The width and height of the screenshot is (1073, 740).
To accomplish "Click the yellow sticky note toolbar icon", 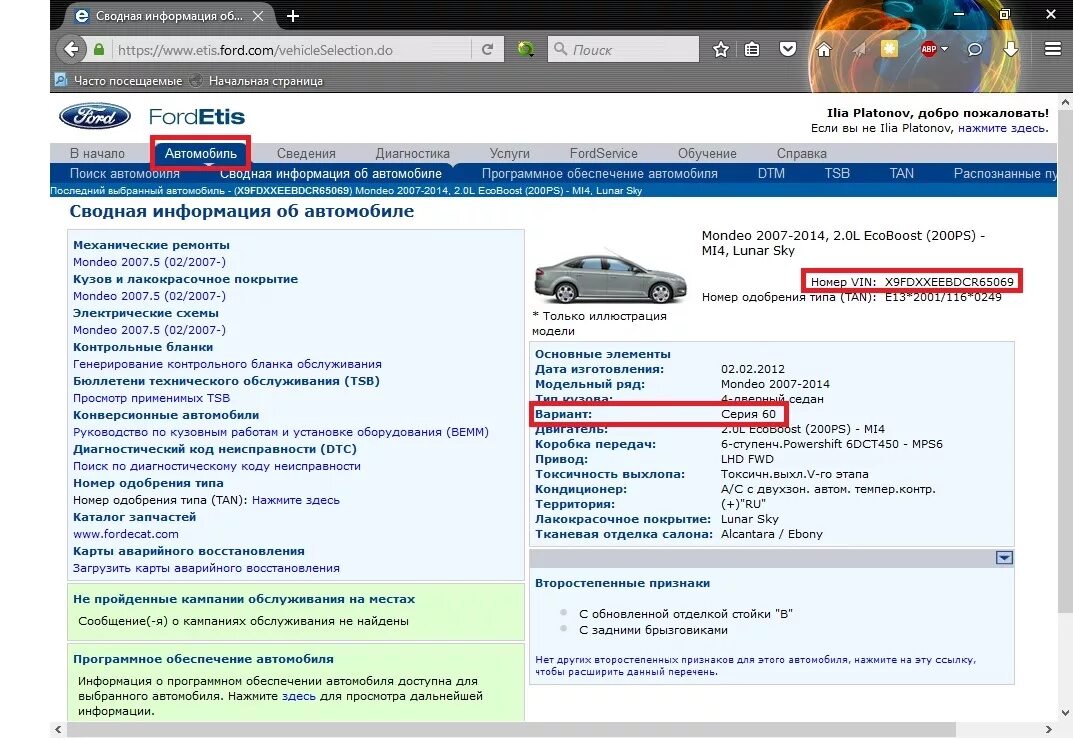I will click(889, 49).
